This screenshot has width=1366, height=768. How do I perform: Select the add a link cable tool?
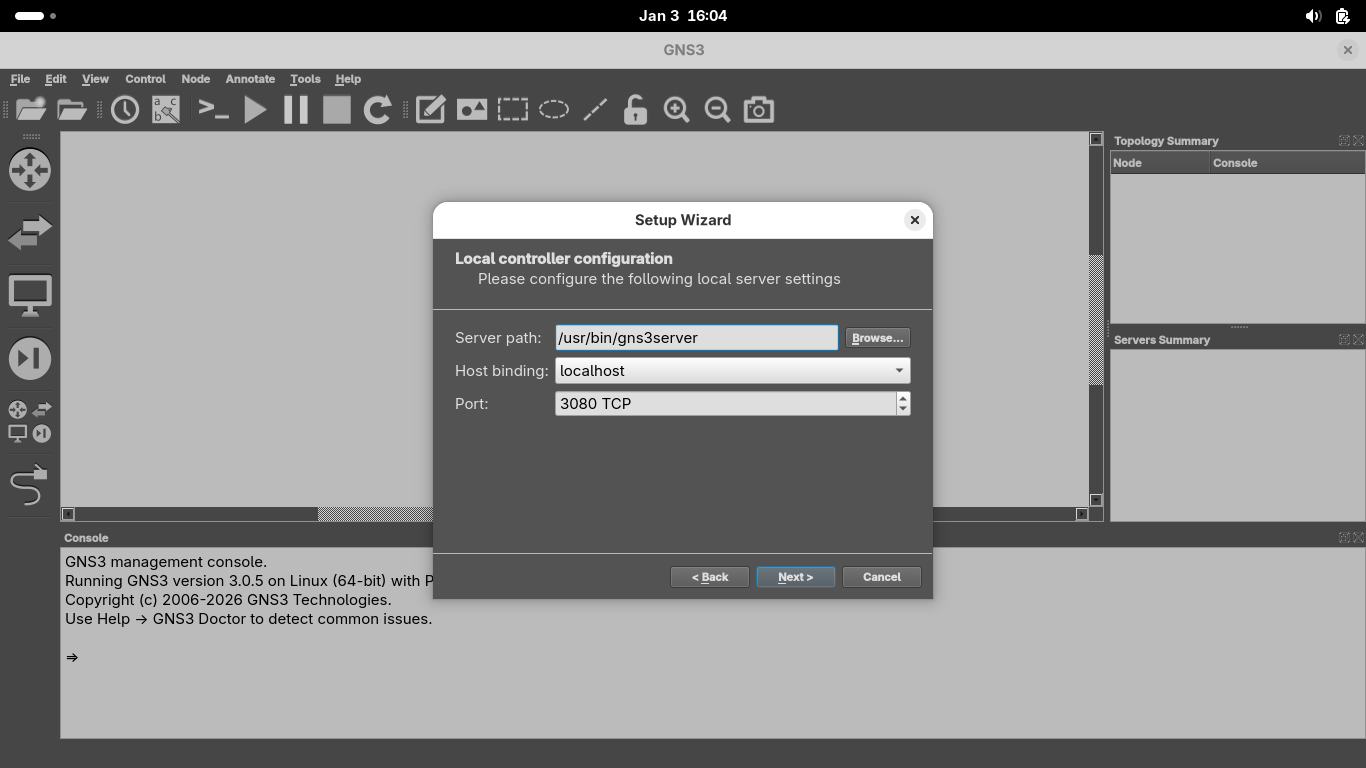click(29, 485)
